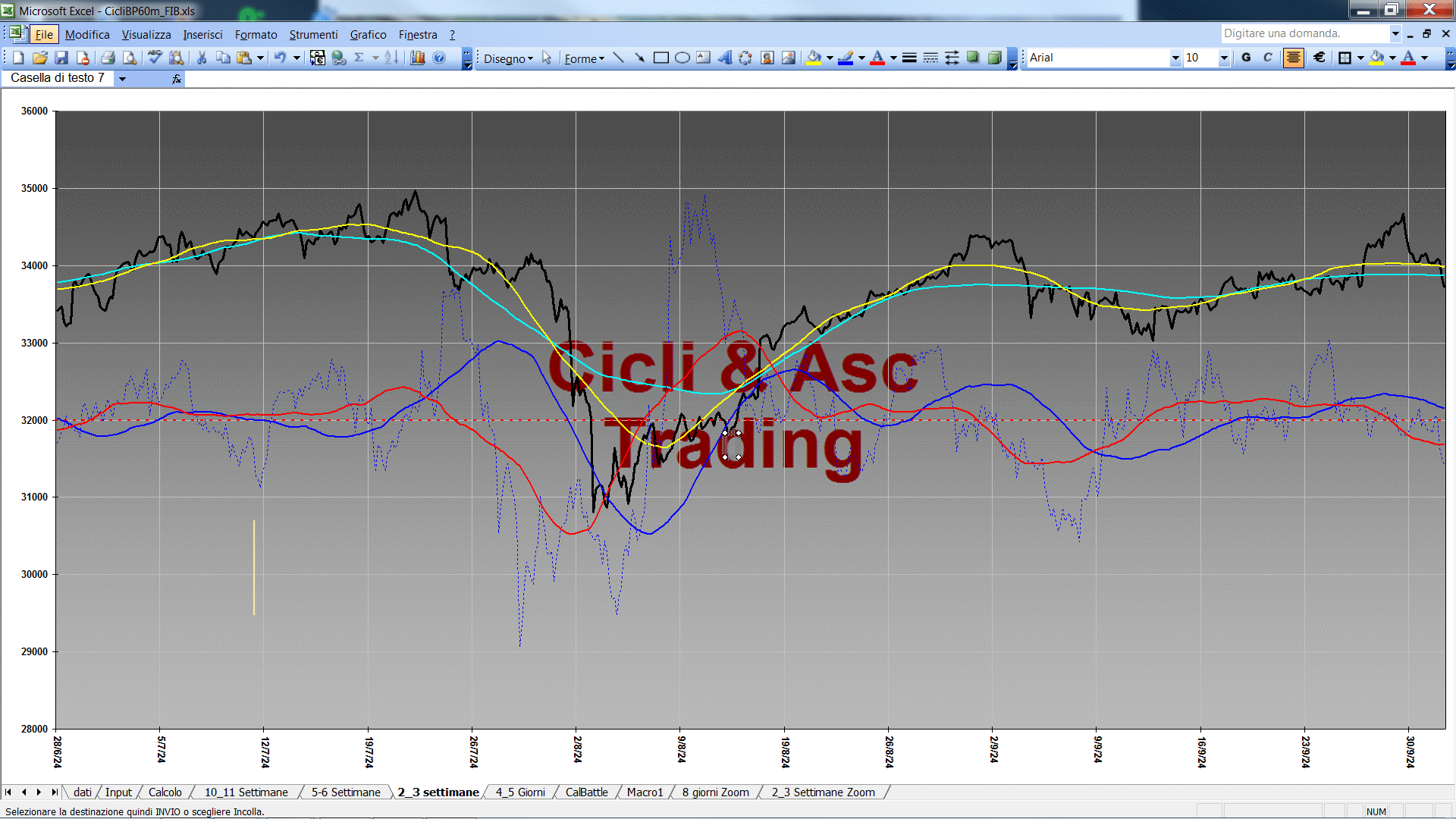Screen dimensions: 1456x819
Task: Save the workbook with the floppy icon
Action: (x=61, y=58)
